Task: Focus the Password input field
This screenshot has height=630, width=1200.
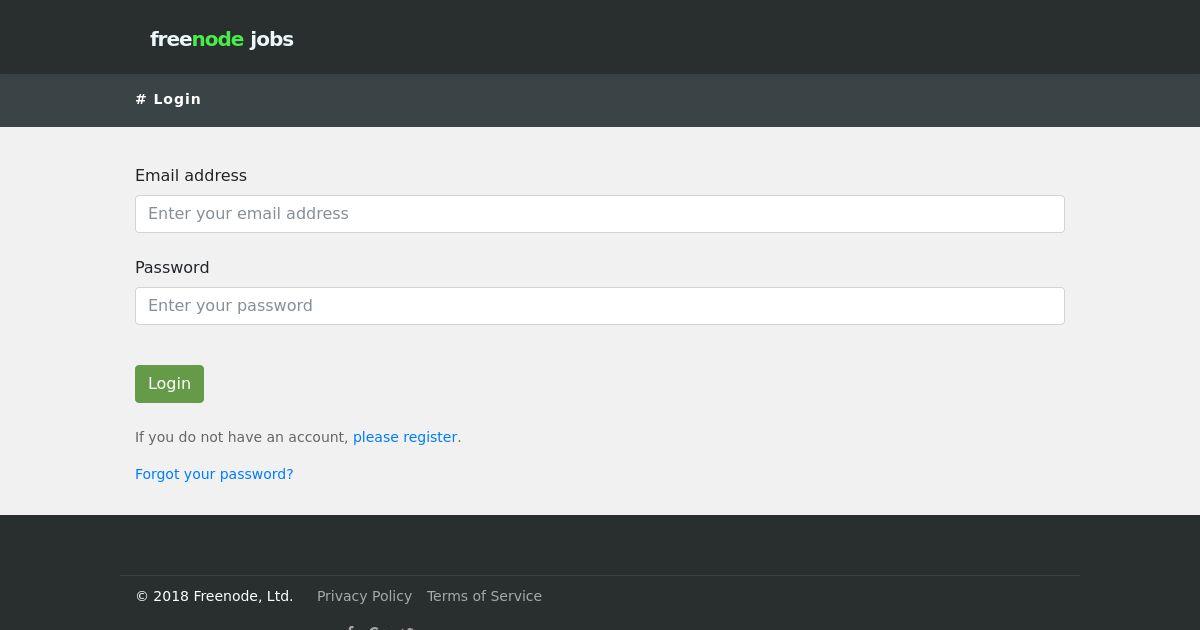Action: point(600,306)
